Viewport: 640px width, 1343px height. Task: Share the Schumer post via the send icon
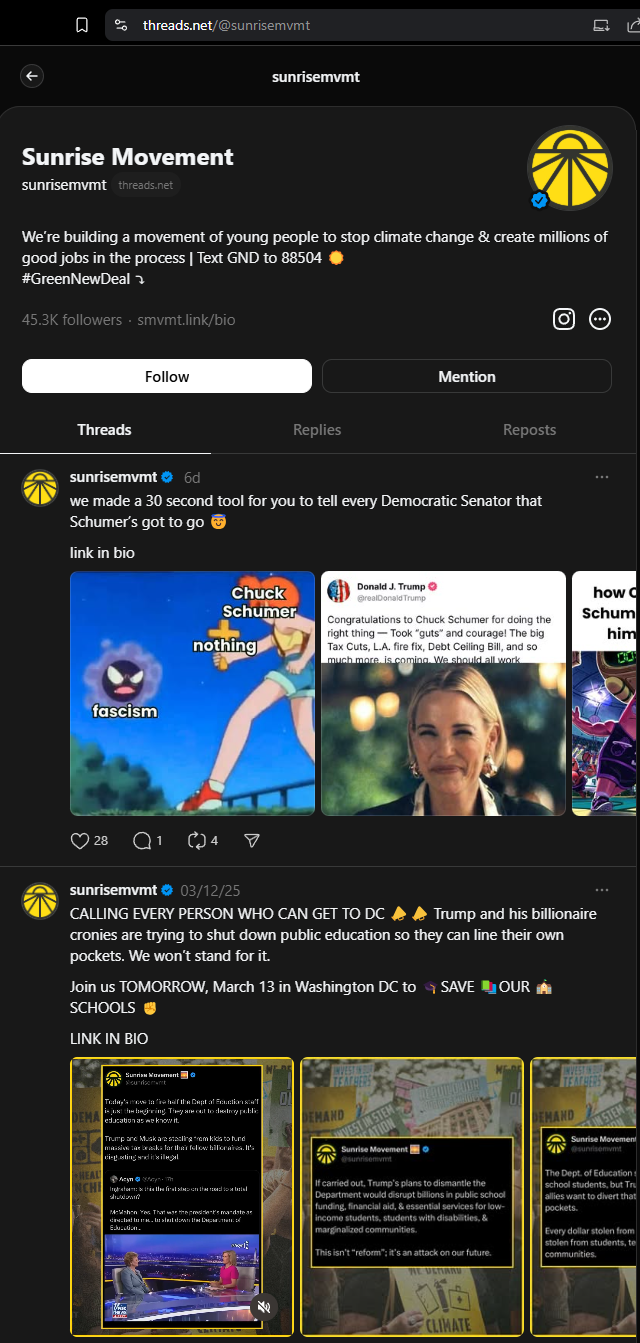point(252,841)
